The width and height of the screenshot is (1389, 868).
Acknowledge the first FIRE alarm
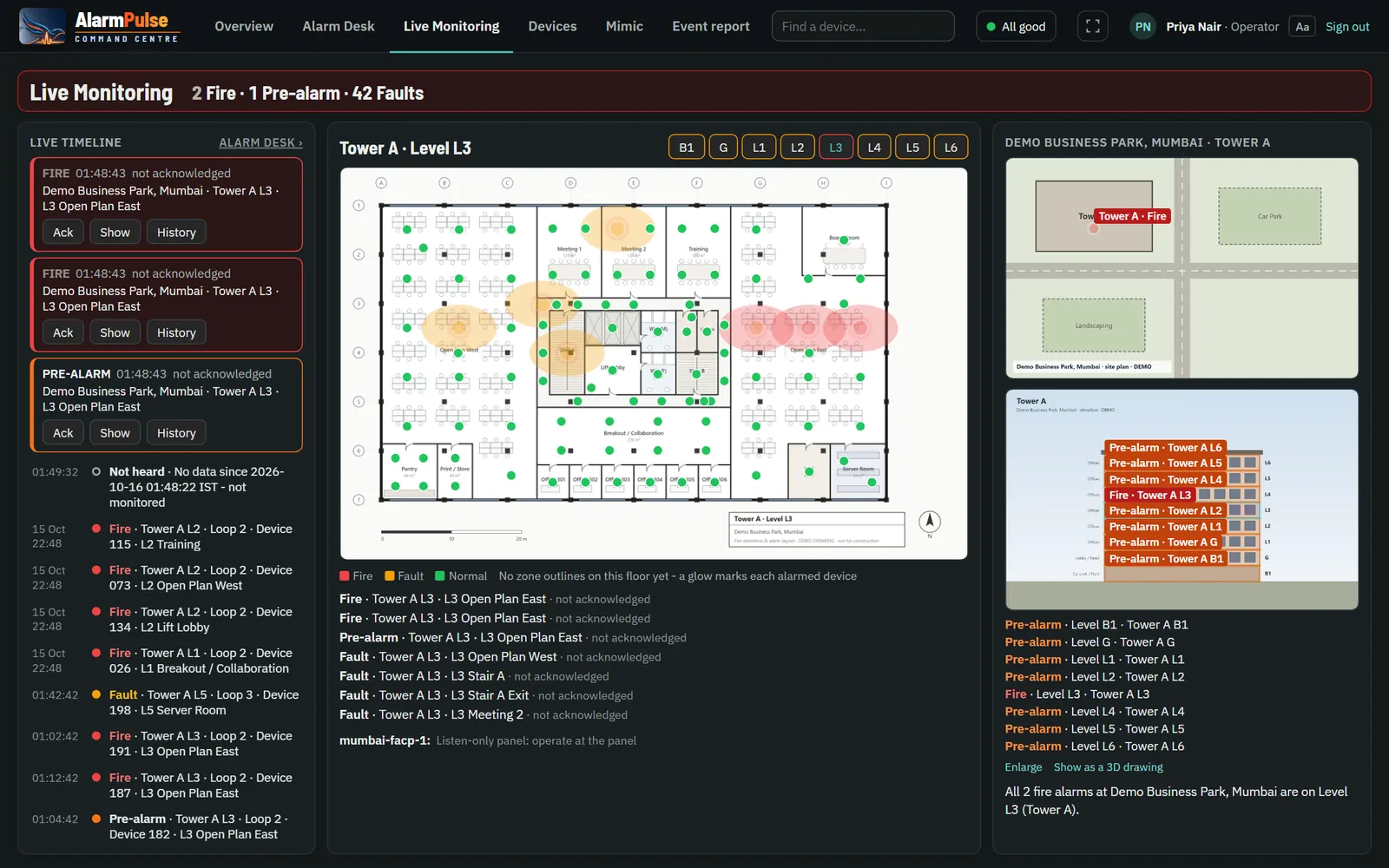pyautogui.click(x=63, y=232)
